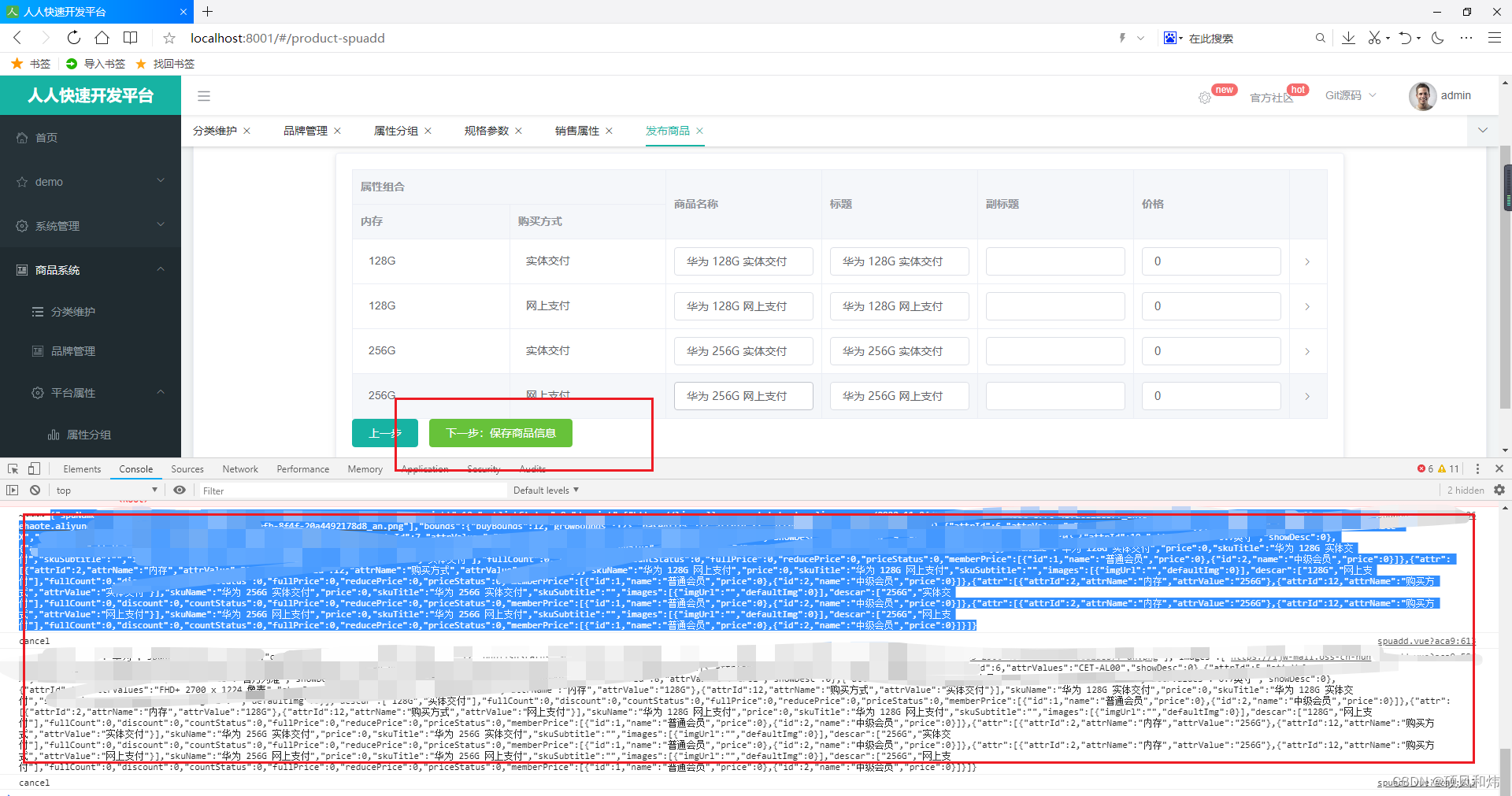
Task: Click 下一步：保存商品信息 button
Action: coord(501,433)
